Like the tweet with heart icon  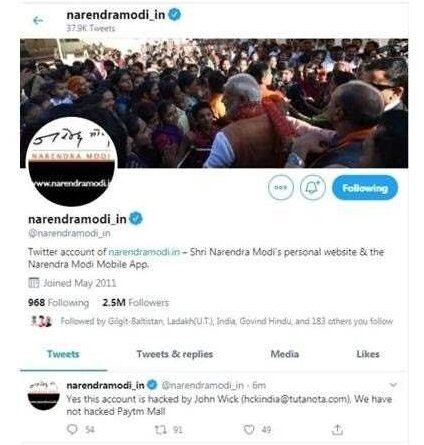[x=249, y=429]
